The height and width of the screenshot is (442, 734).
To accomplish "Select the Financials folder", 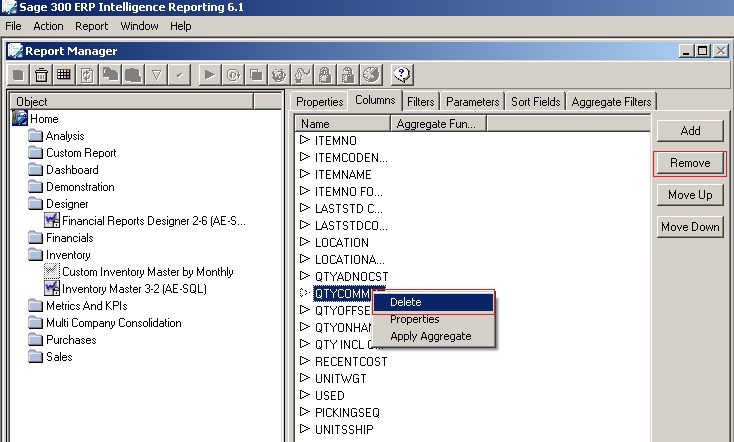I will [x=70, y=238].
